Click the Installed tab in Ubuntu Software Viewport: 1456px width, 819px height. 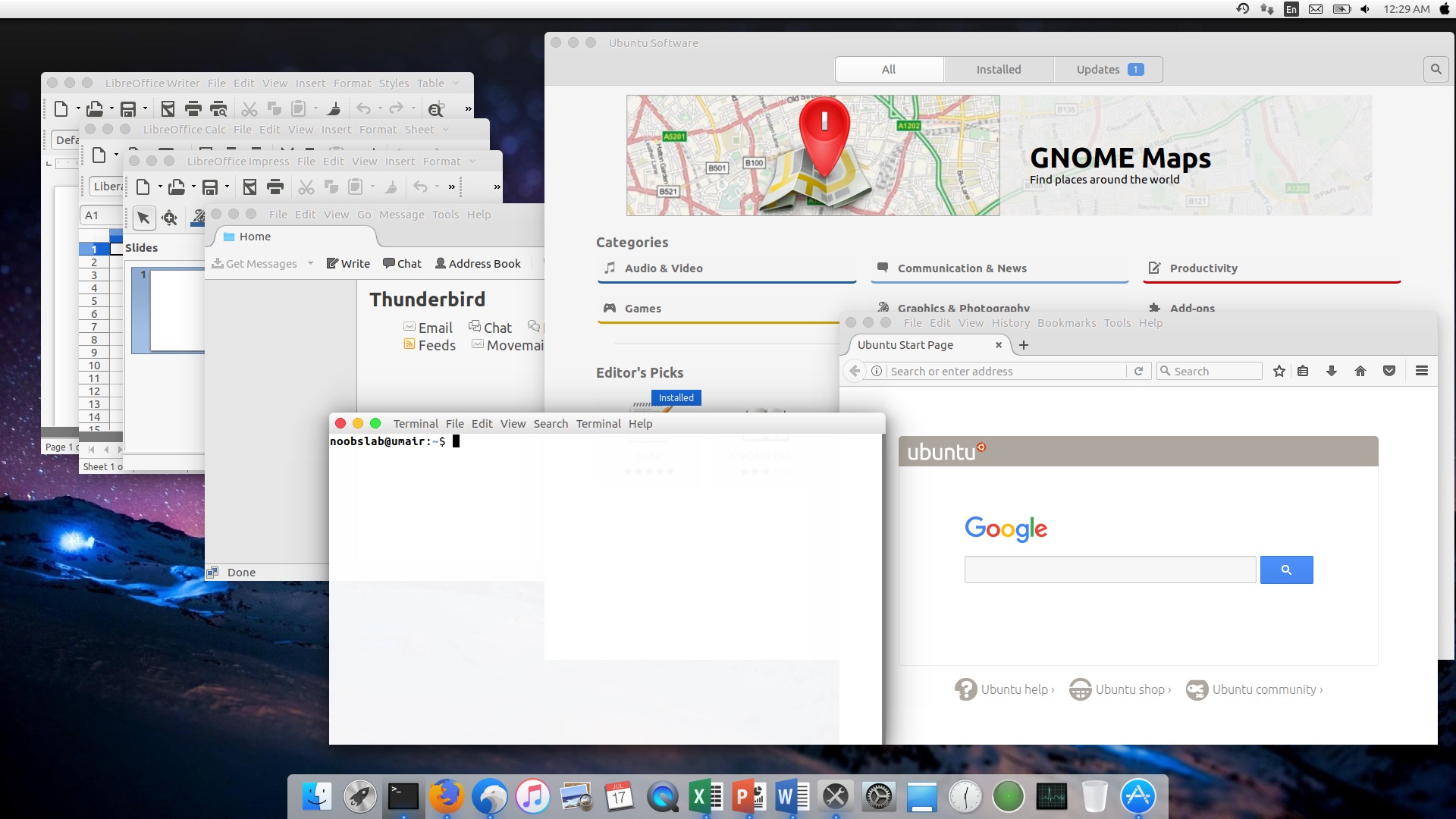(998, 69)
